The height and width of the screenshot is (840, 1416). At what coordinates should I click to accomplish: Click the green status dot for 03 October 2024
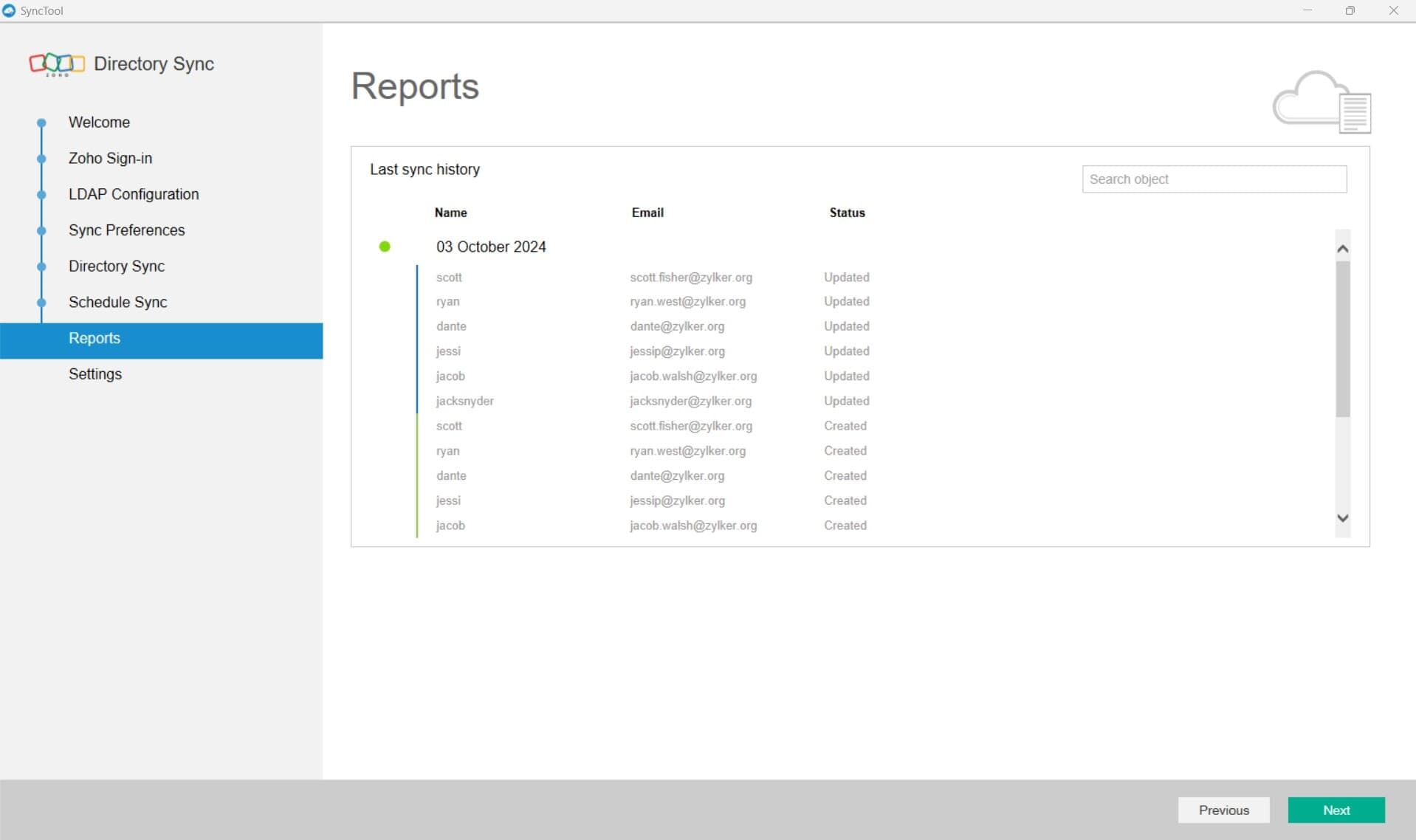pos(385,247)
